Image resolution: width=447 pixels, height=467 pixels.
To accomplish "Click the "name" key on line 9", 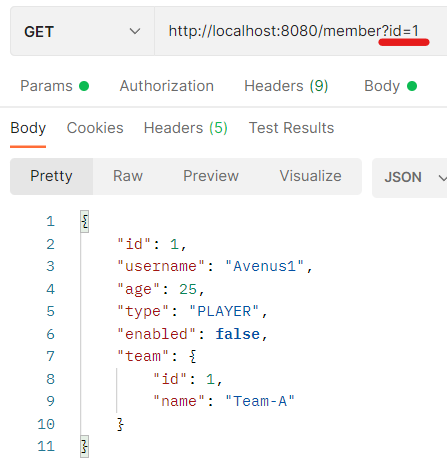I will [179, 401].
